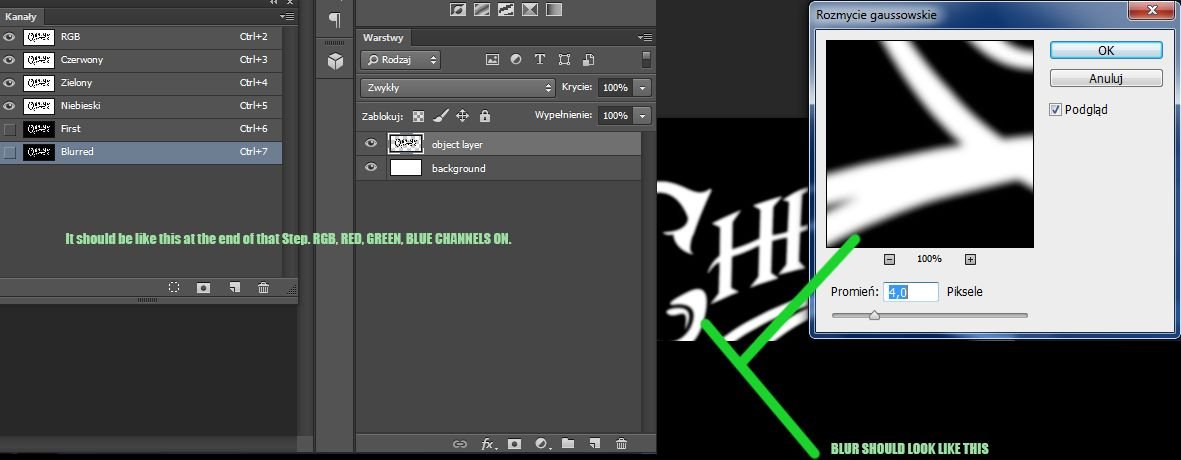
Task: Select the Kanały panel tab
Action: pos(21,17)
